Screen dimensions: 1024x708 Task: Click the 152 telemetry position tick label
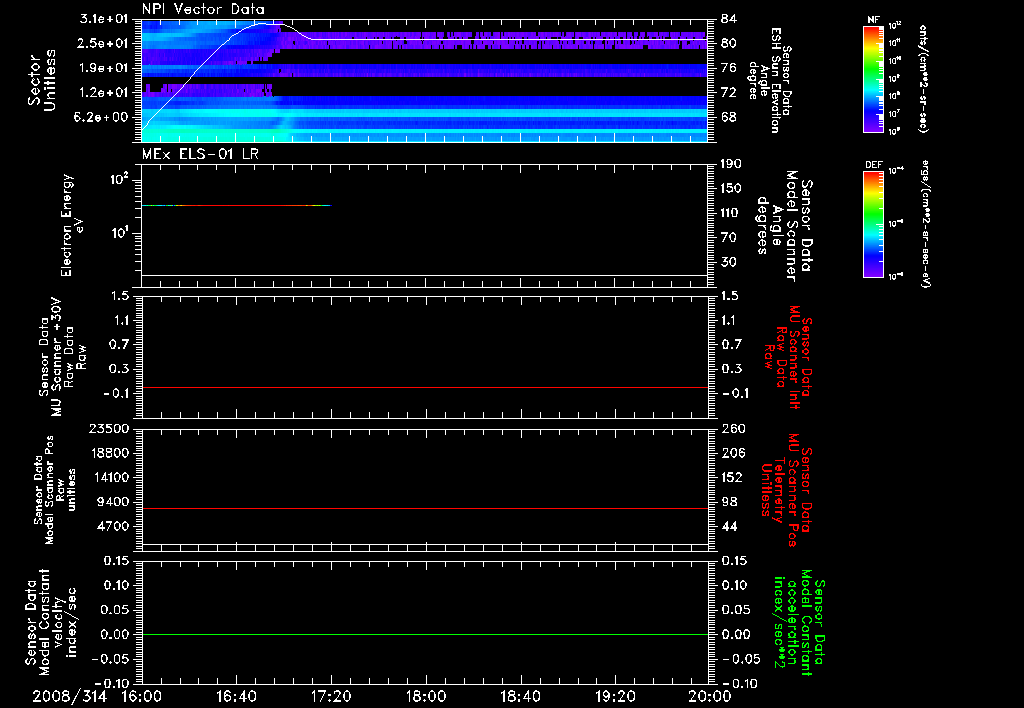tap(731, 477)
